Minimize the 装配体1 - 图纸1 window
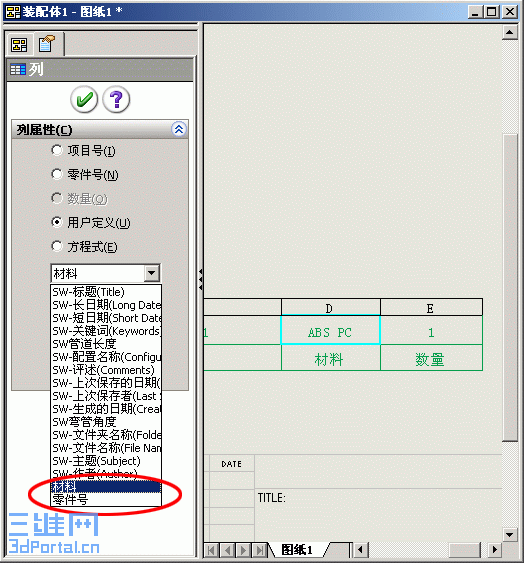 (476, 12)
